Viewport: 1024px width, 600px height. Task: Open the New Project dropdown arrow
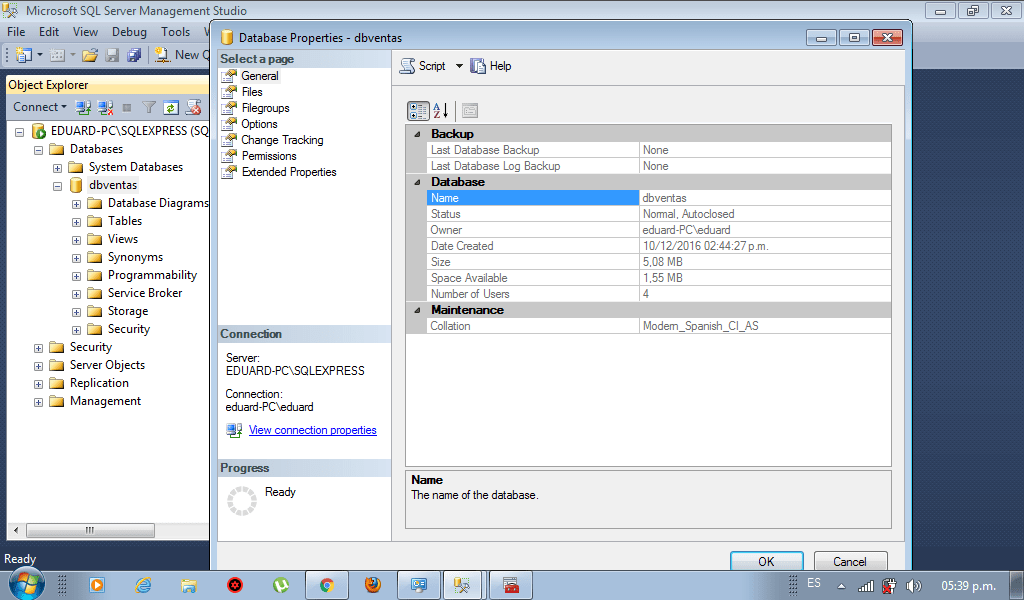click(x=40, y=55)
